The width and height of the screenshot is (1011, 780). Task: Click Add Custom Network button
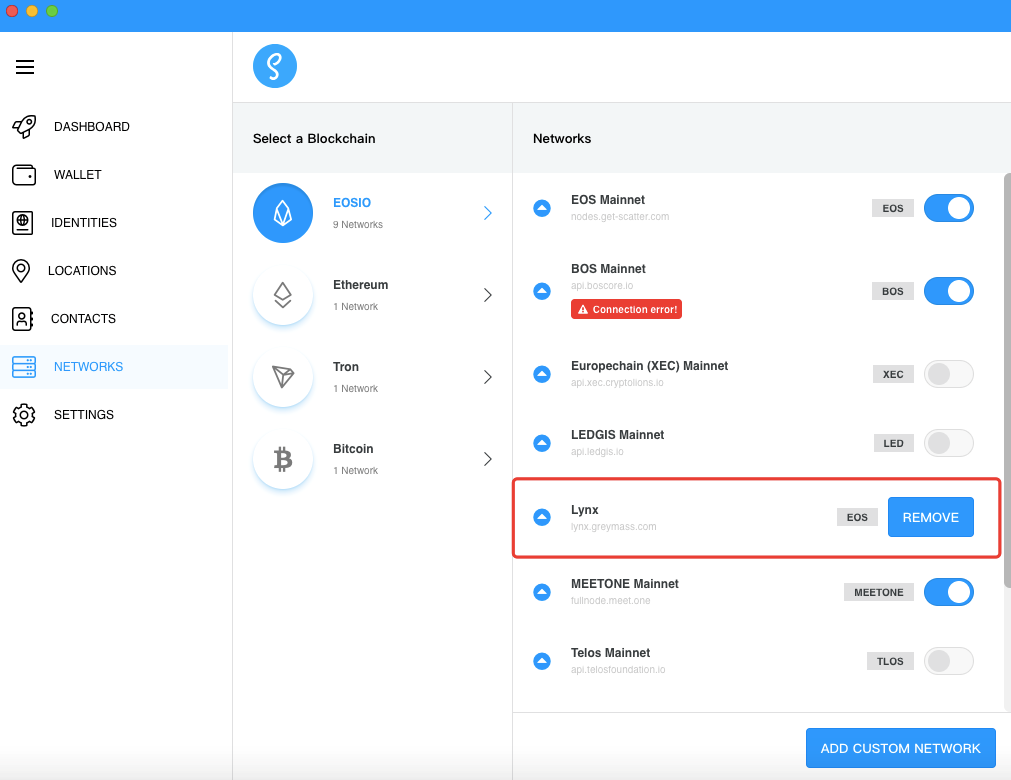click(900, 748)
